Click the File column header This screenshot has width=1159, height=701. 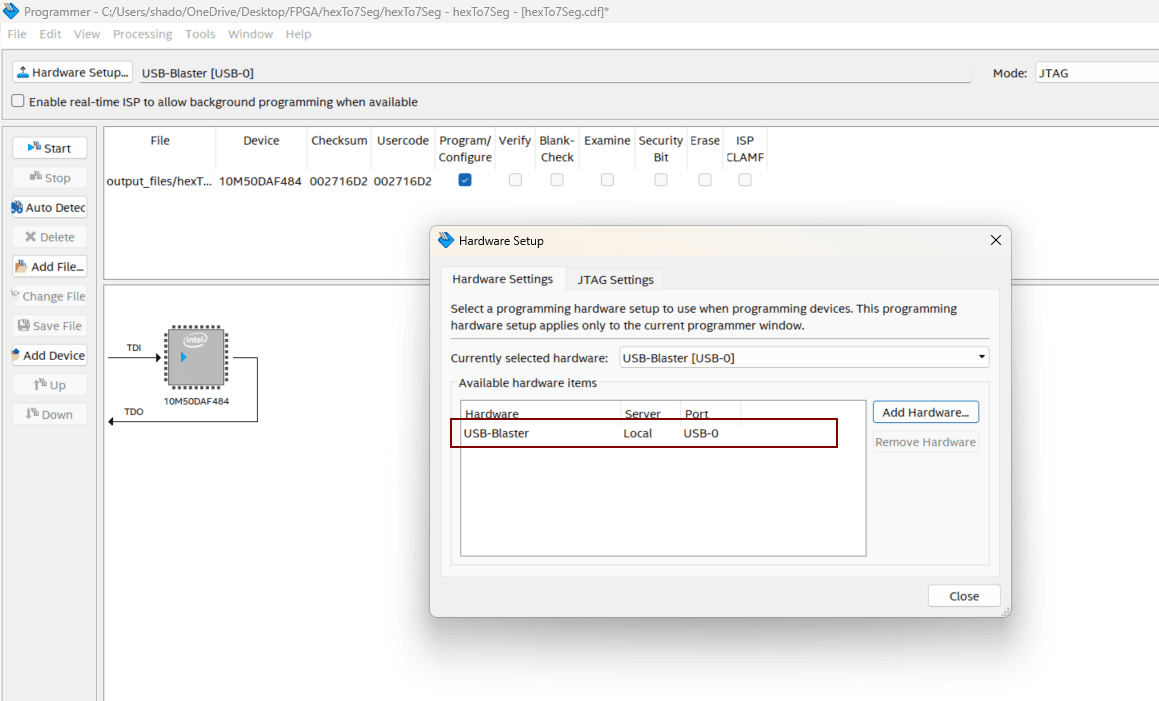click(160, 140)
